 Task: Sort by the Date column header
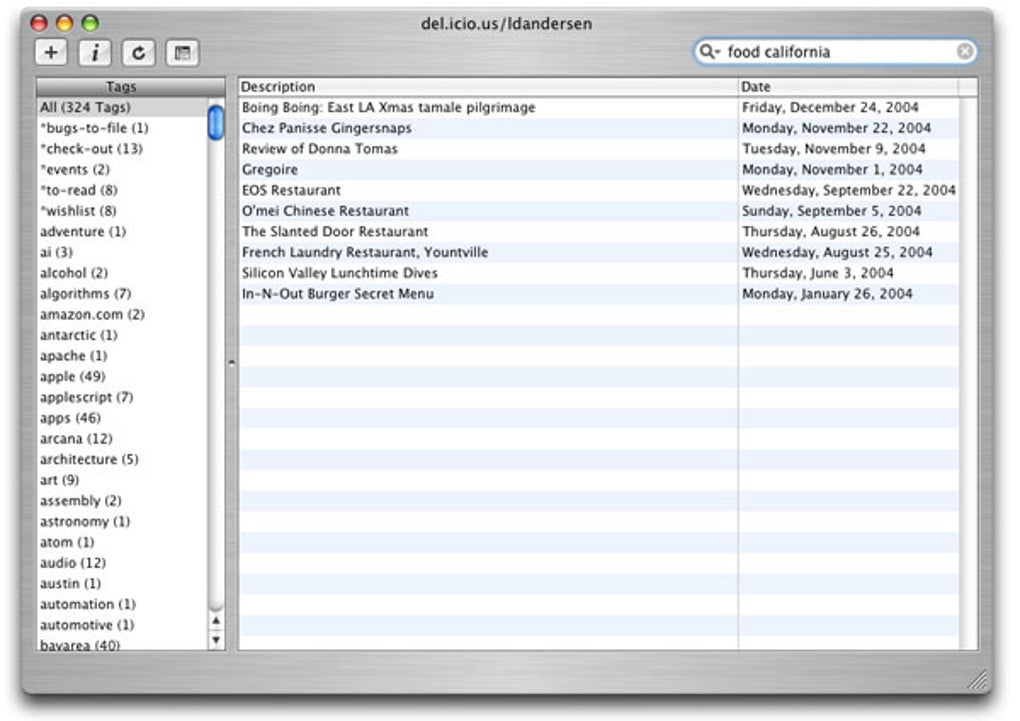848,87
